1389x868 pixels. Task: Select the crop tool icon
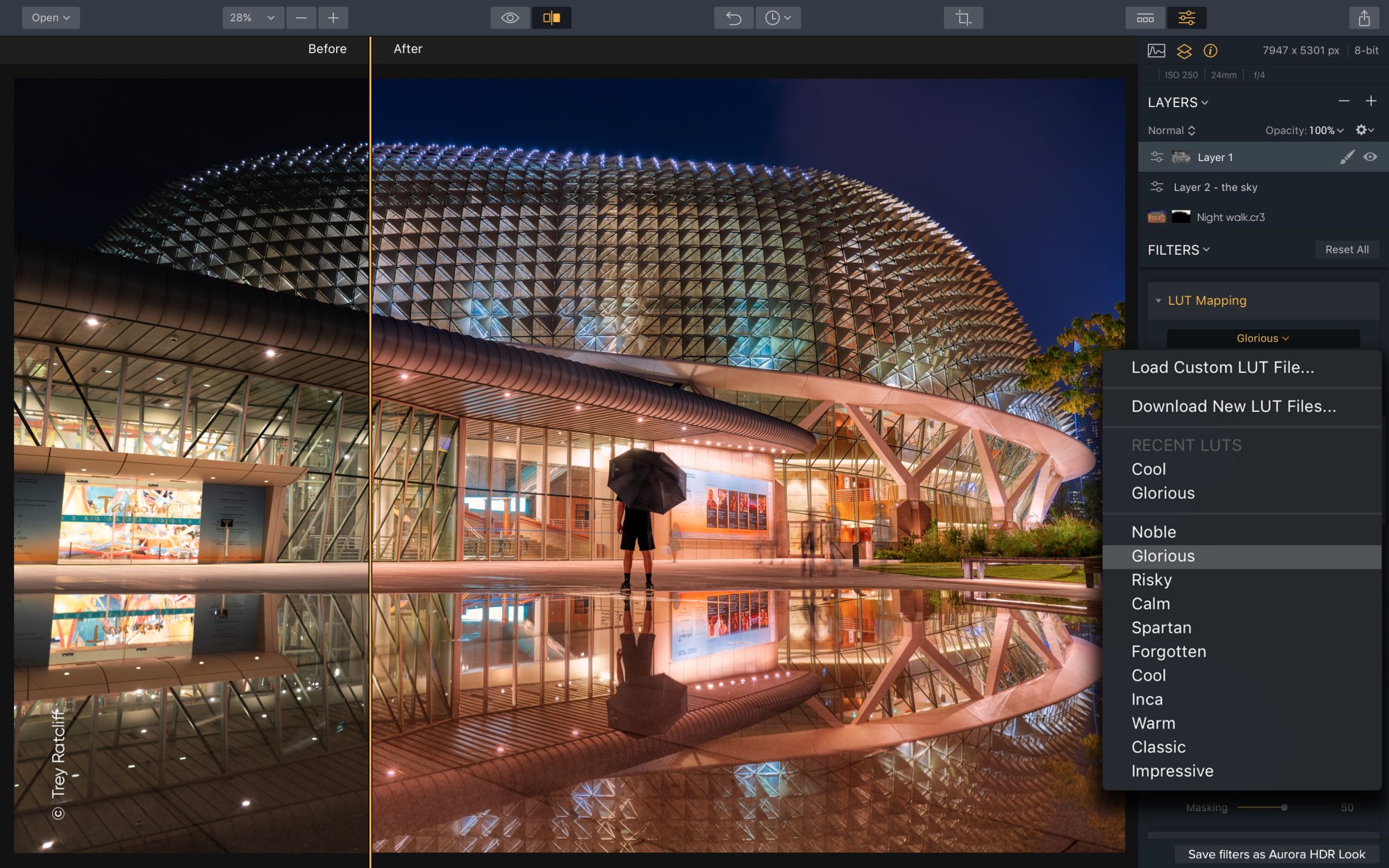[x=963, y=17]
